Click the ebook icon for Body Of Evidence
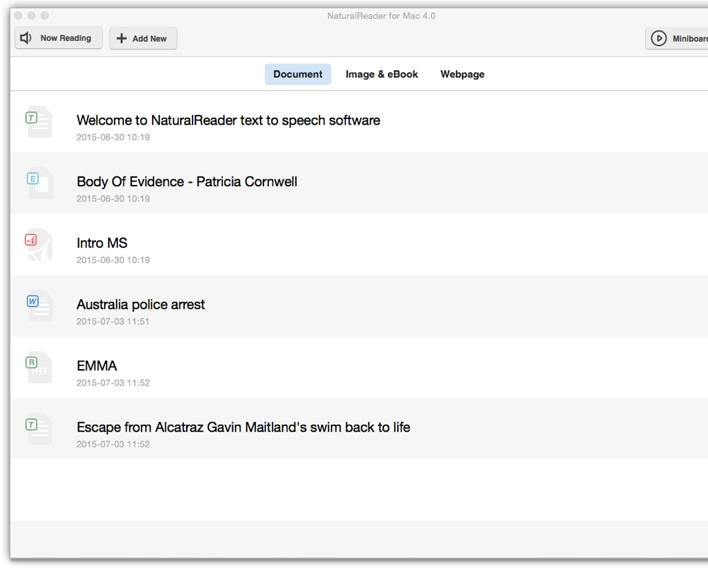The width and height of the screenshot is (708, 571). (39, 183)
